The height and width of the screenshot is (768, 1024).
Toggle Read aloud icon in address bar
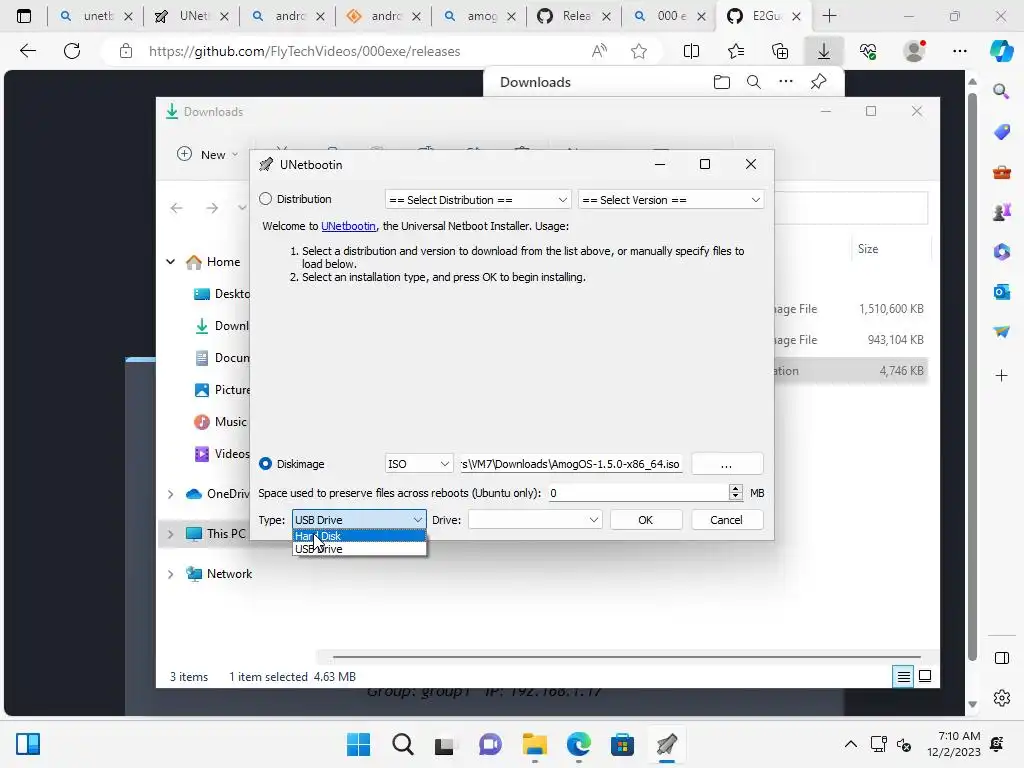click(599, 51)
